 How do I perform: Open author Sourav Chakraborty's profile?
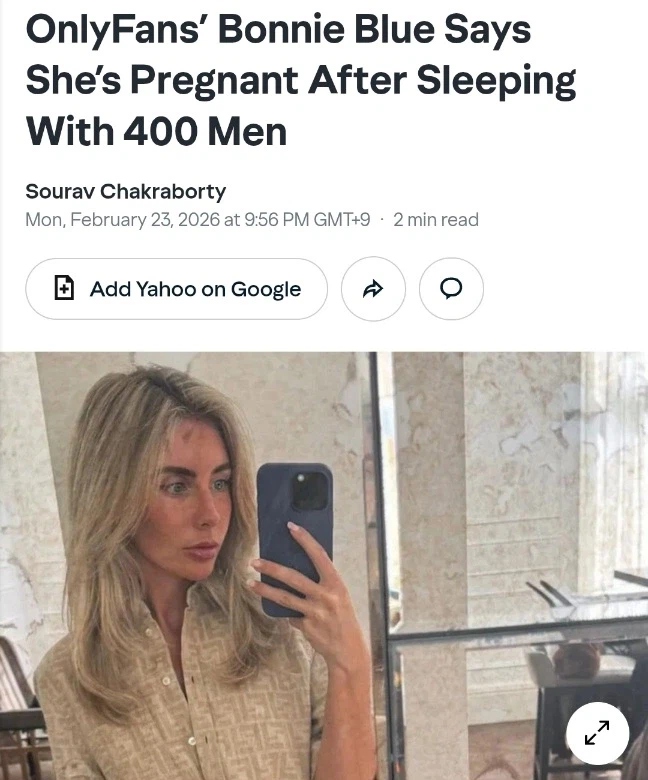pos(126,191)
